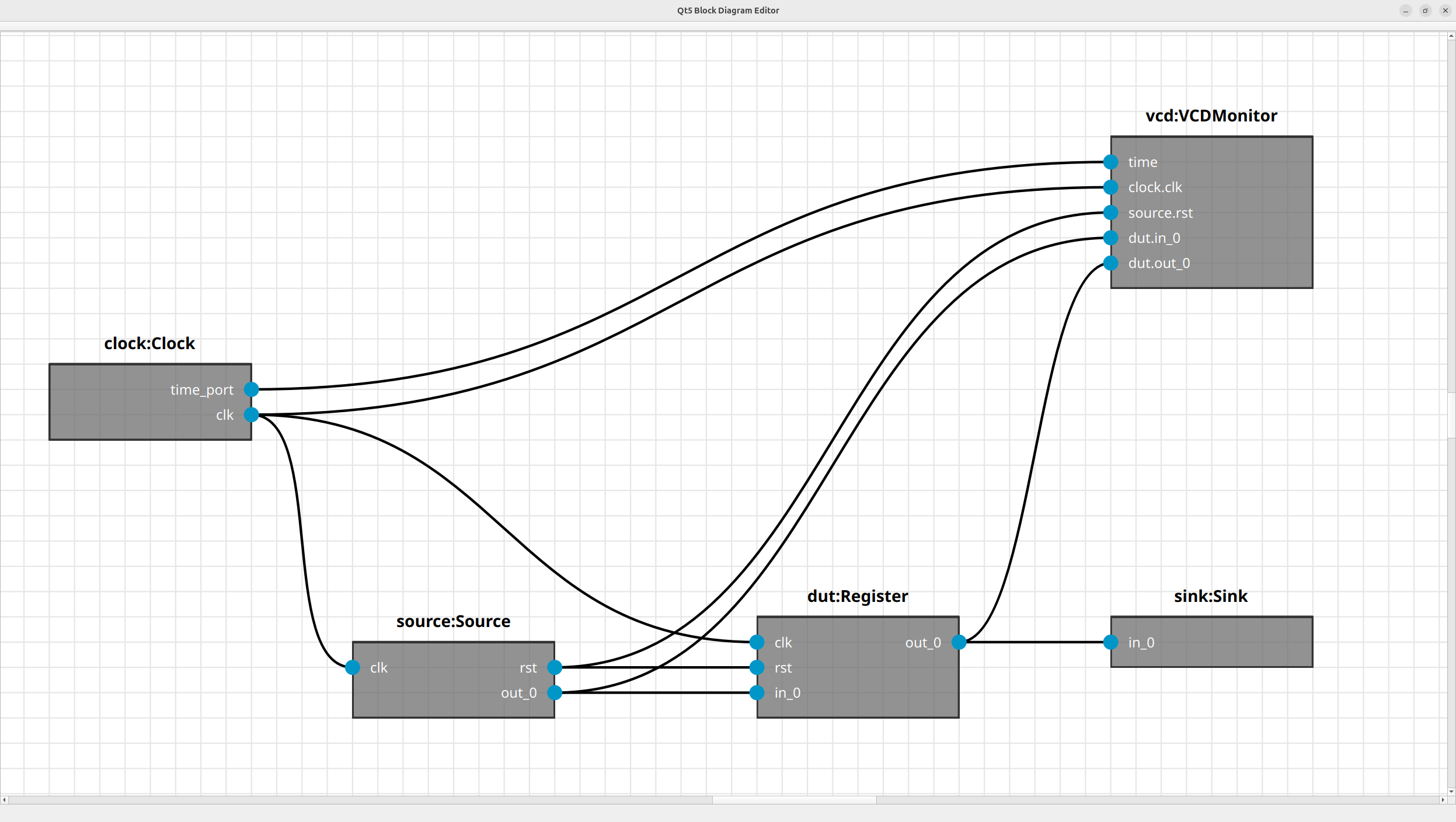
Task: Select the rst output port on Source
Action: coord(555,667)
